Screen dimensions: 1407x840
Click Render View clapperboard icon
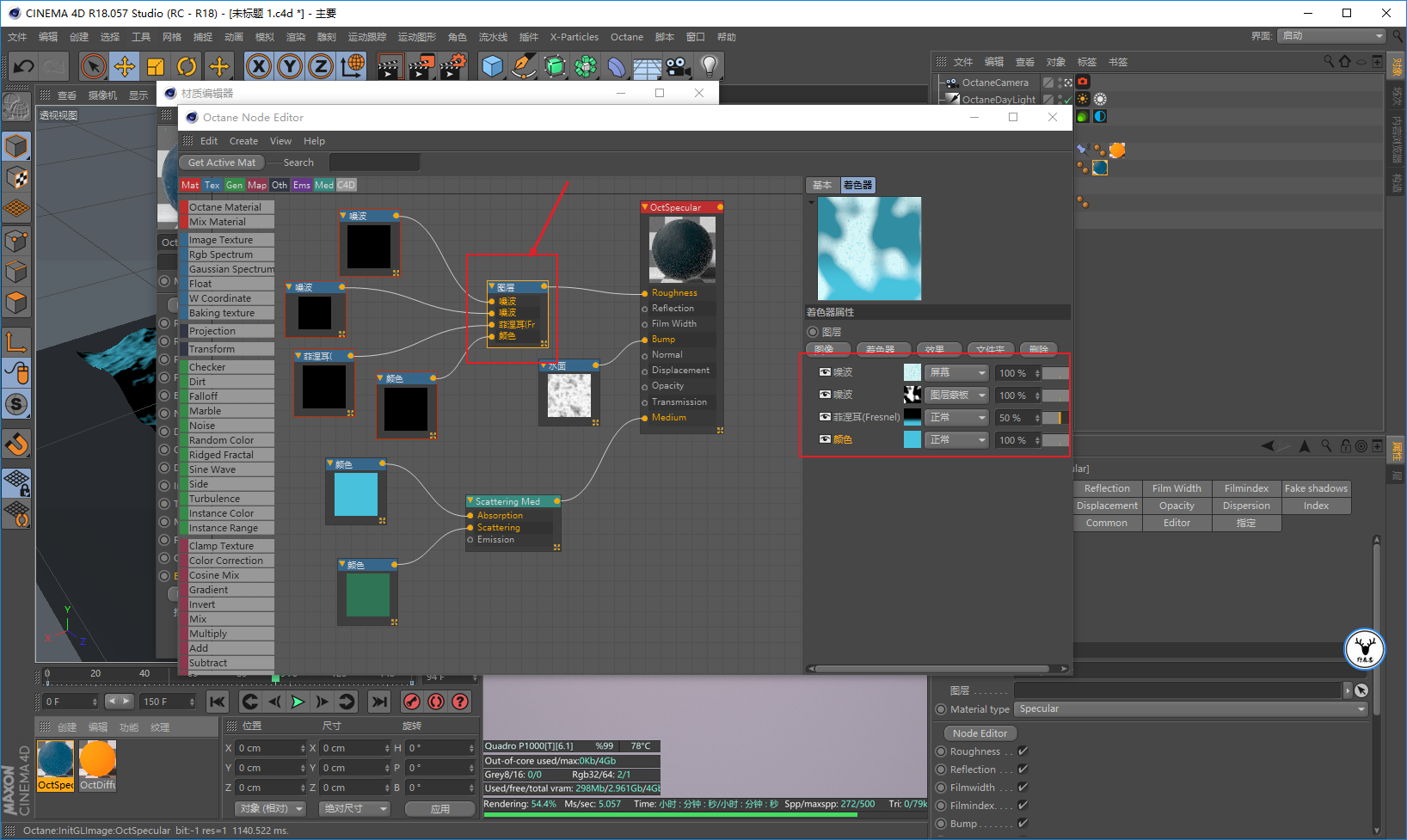[x=390, y=66]
